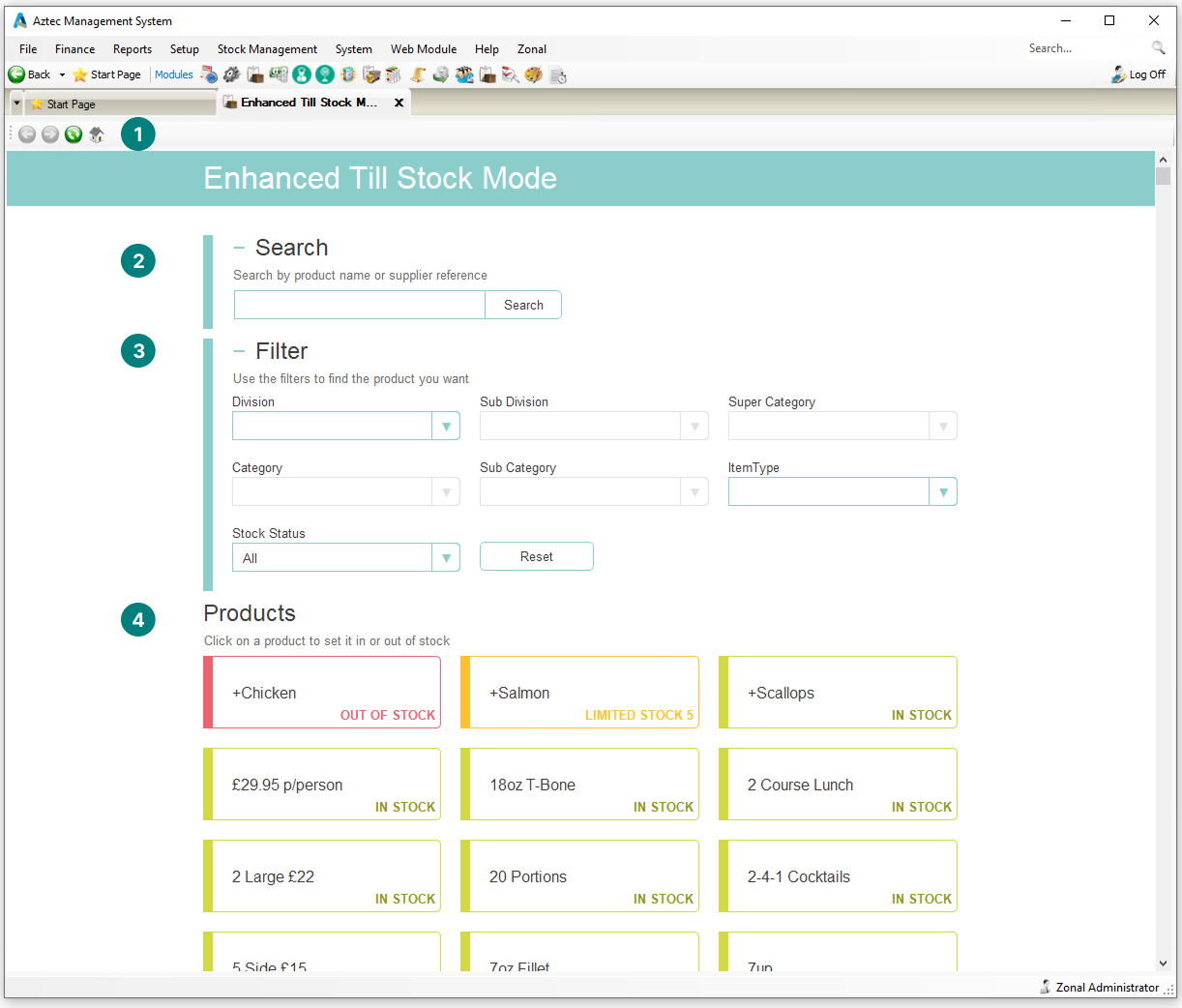
Task: Toggle stock status of +Salmon product
Action: click(579, 693)
